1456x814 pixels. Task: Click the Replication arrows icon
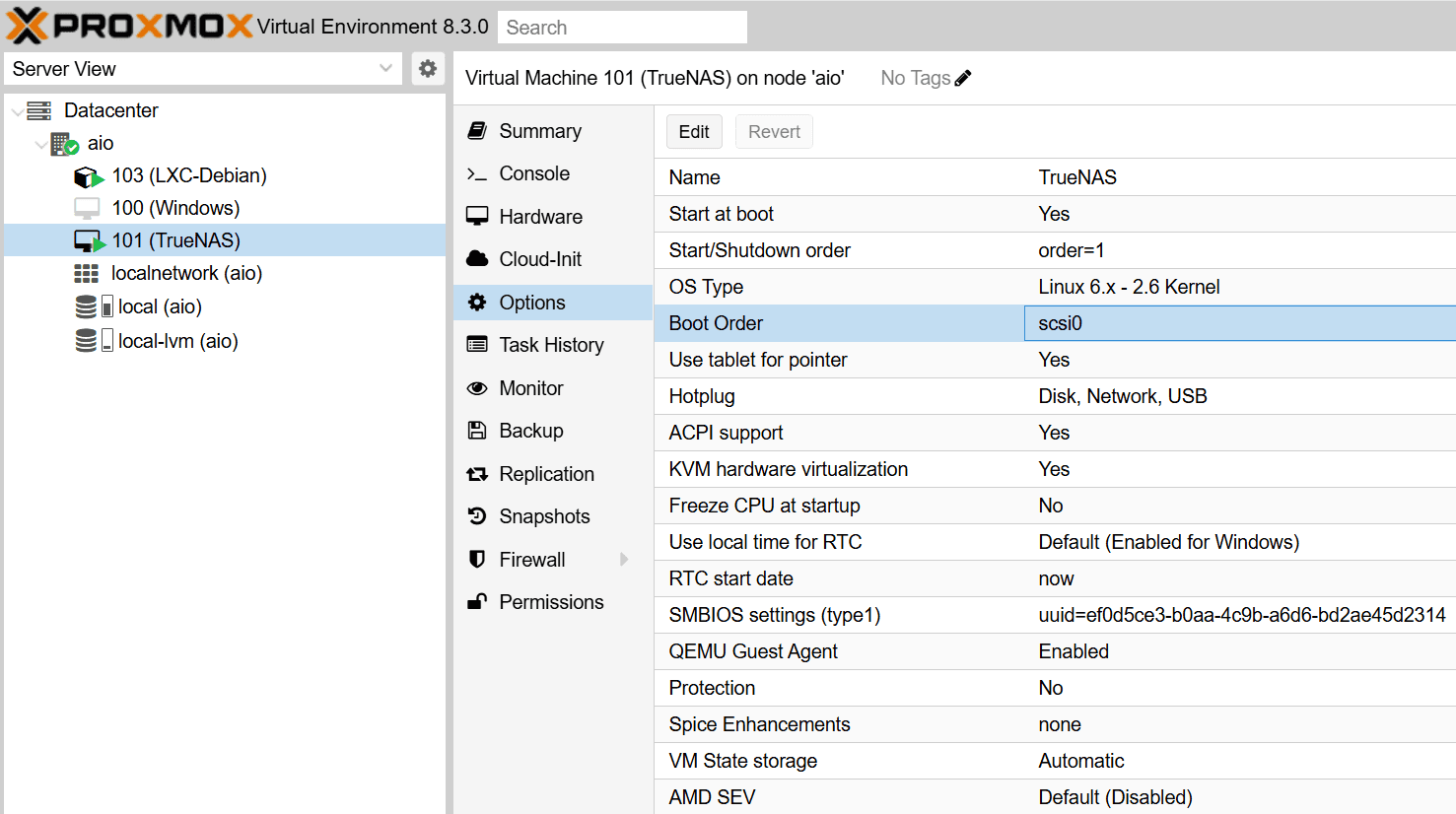pyautogui.click(x=477, y=474)
